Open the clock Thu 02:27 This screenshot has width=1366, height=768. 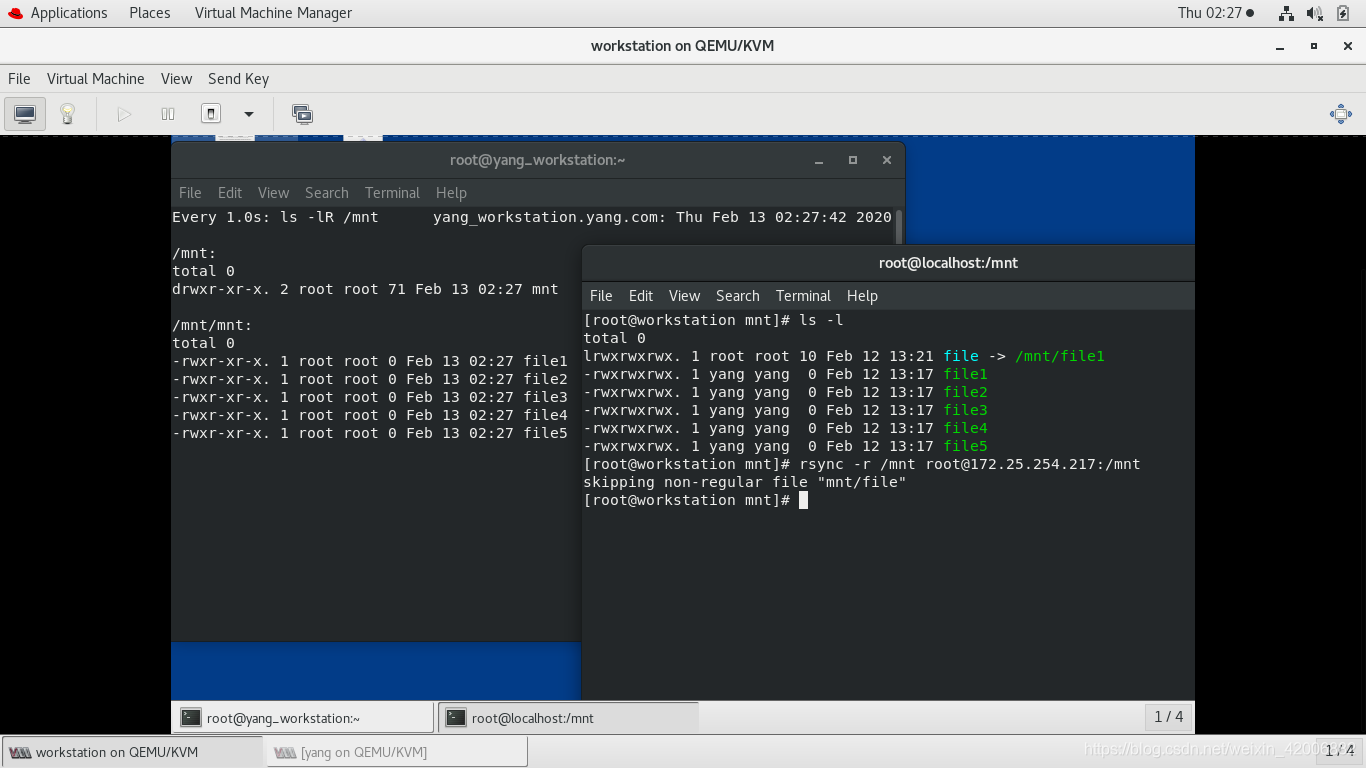pyautogui.click(x=1215, y=13)
